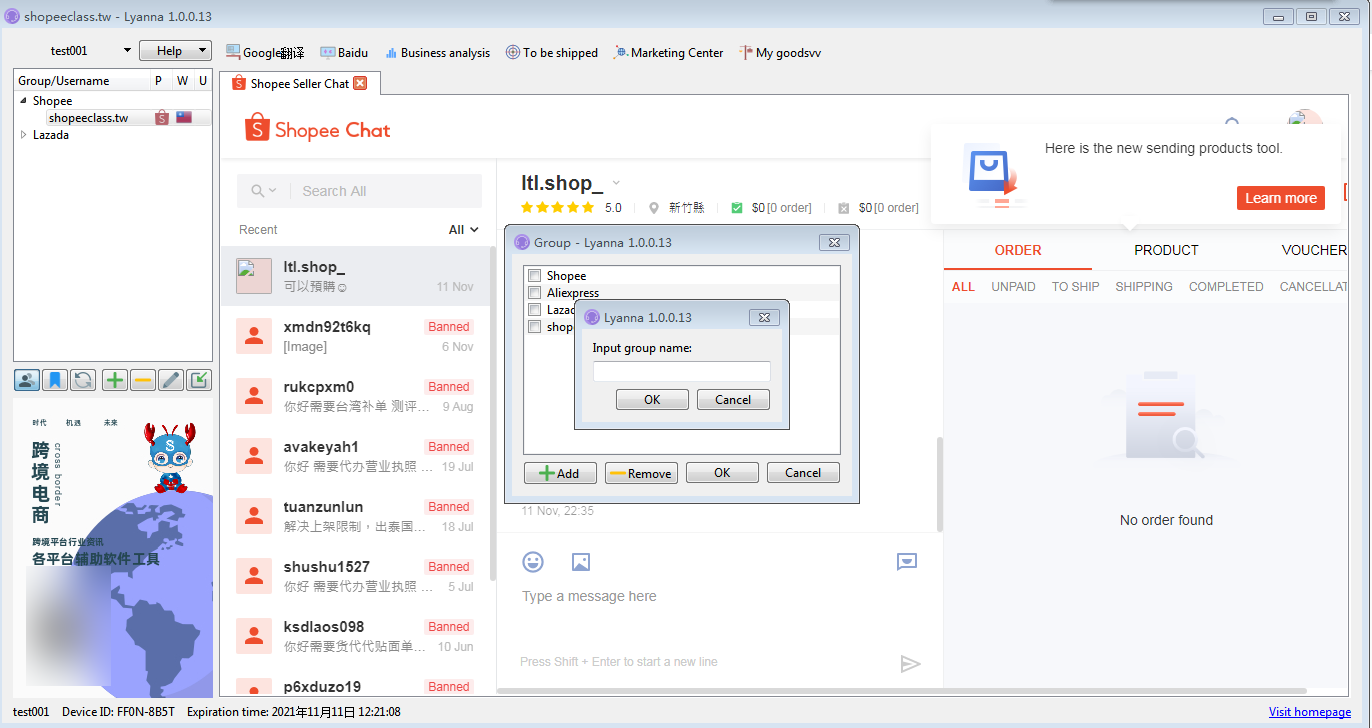Open Google翻译 shortcut in toolbar
1372x728 pixels.
coord(265,52)
